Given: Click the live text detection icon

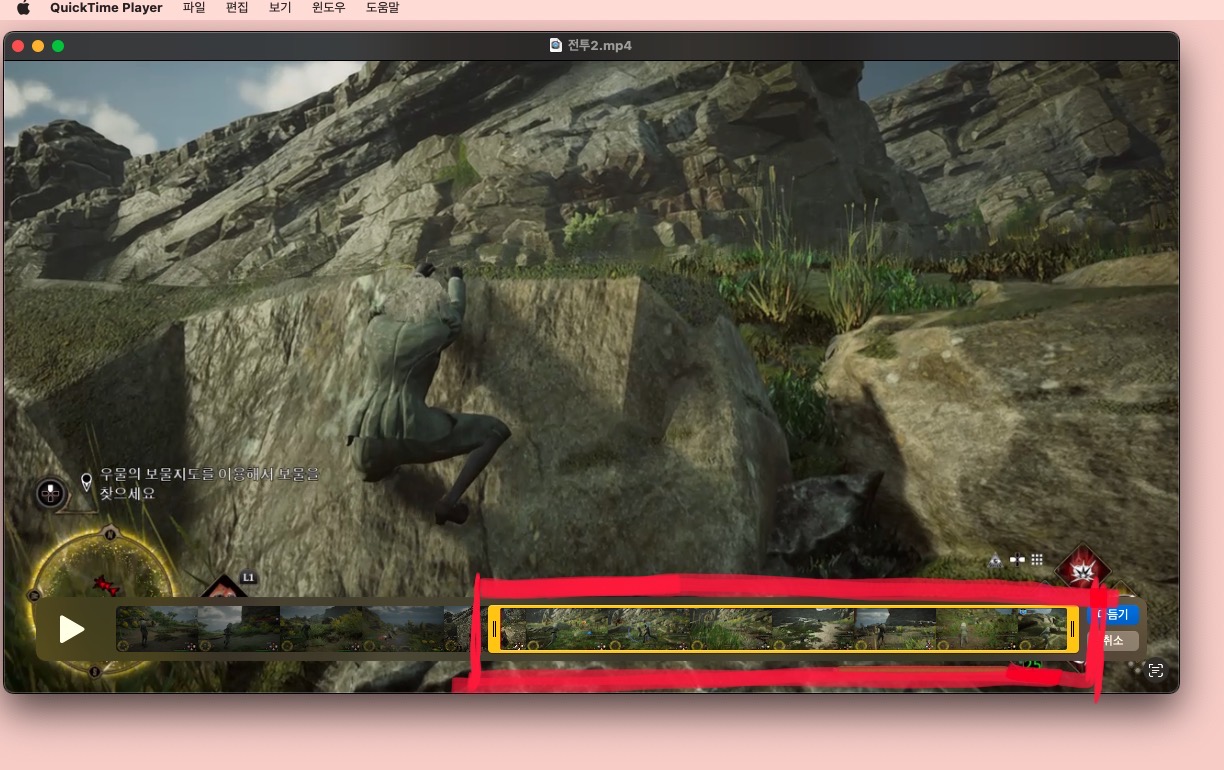Looking at the screenshot, I should pyautogui.click(x=1156, y=671).
